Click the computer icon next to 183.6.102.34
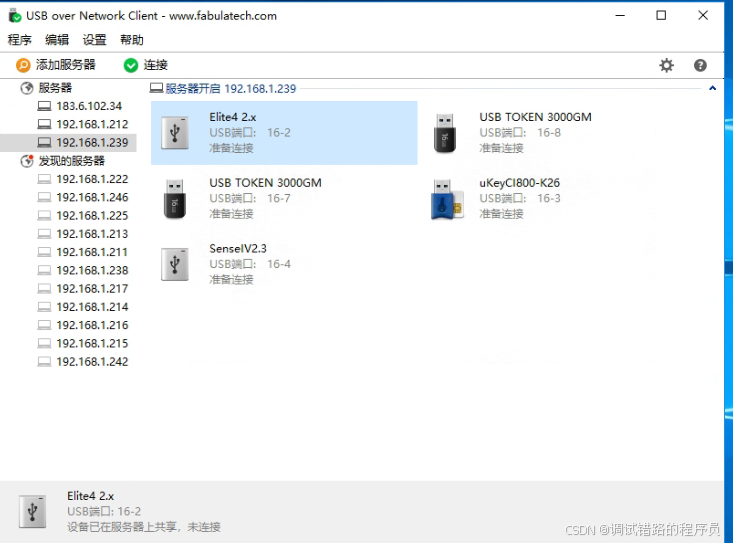 (44, 106)
